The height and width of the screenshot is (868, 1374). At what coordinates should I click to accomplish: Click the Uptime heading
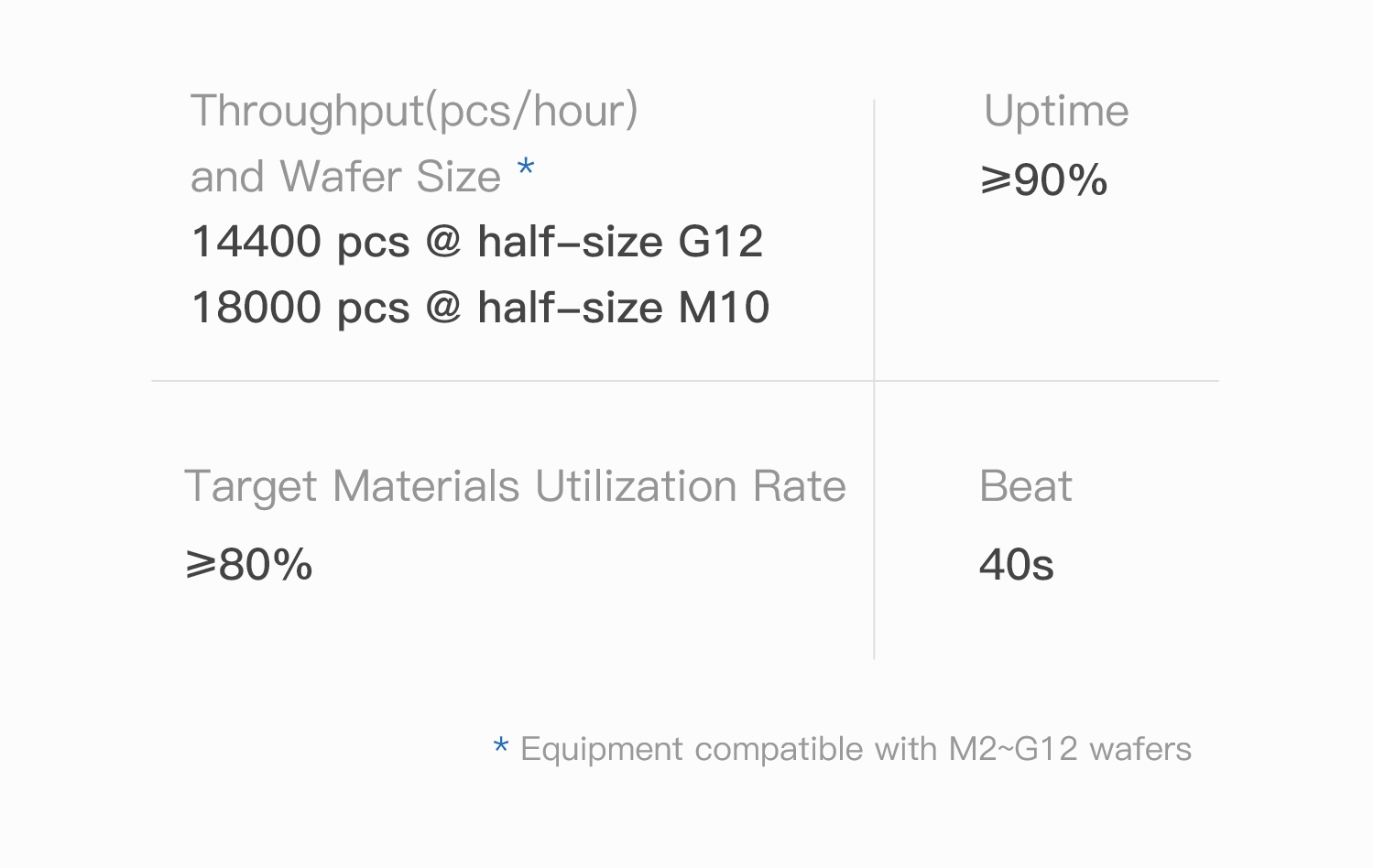pyautogui.click(x=1055, y=112)
